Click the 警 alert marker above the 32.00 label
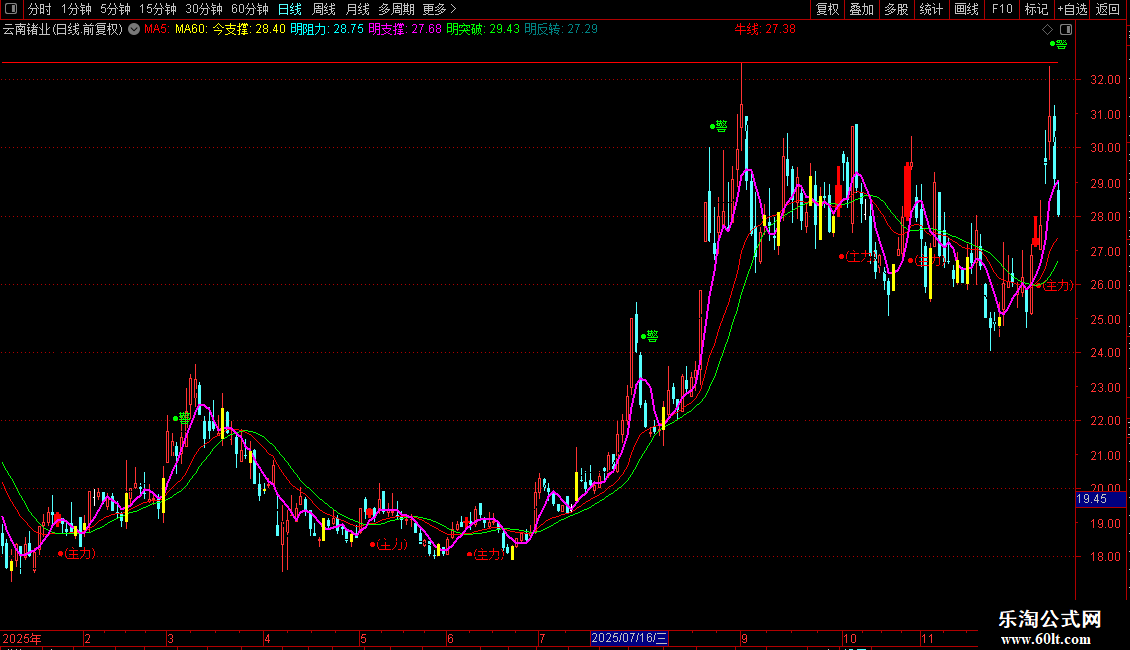The width and height of the screenshot is (1130, 650). click(1059, 44)
